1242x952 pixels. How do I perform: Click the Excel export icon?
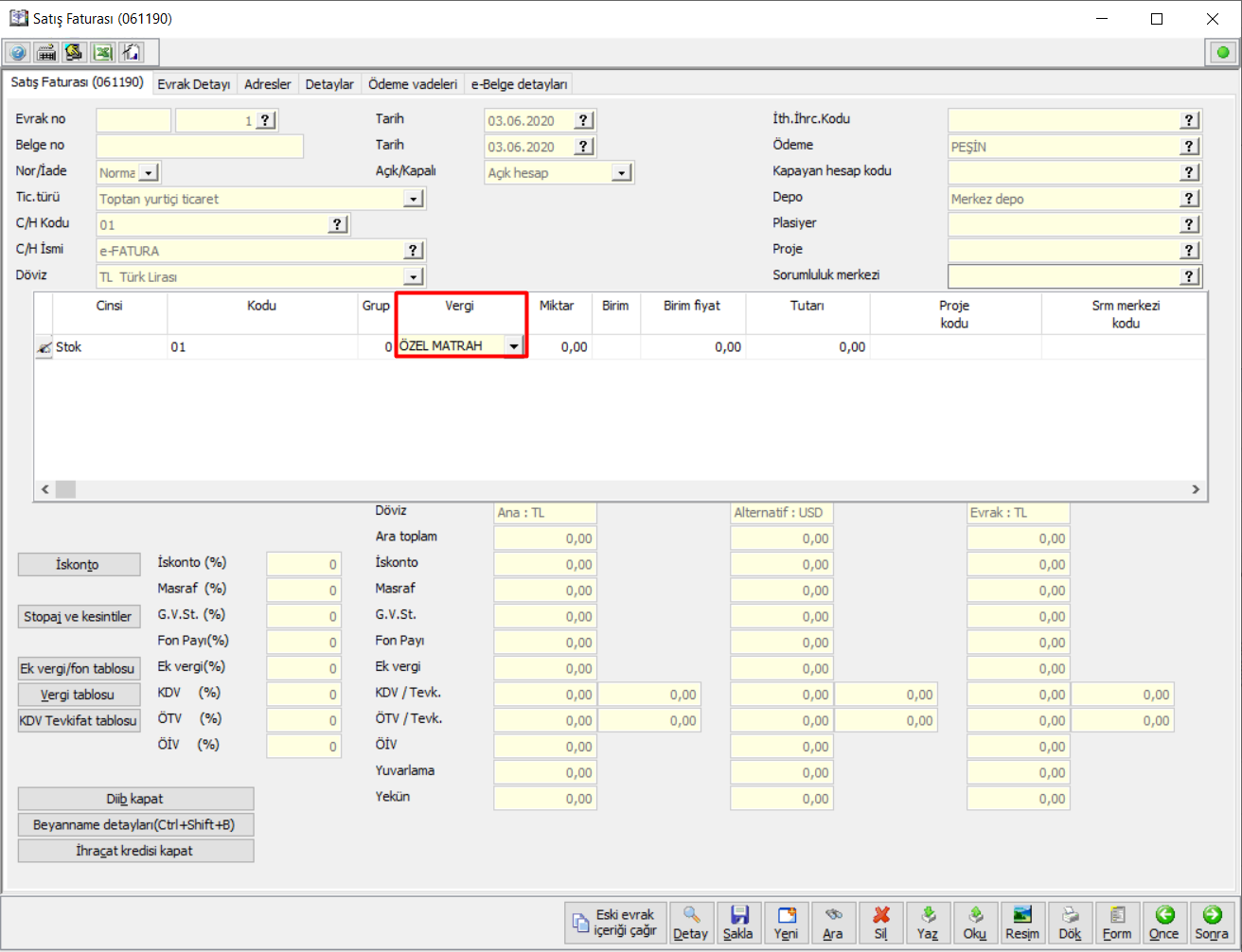point(102,52)
